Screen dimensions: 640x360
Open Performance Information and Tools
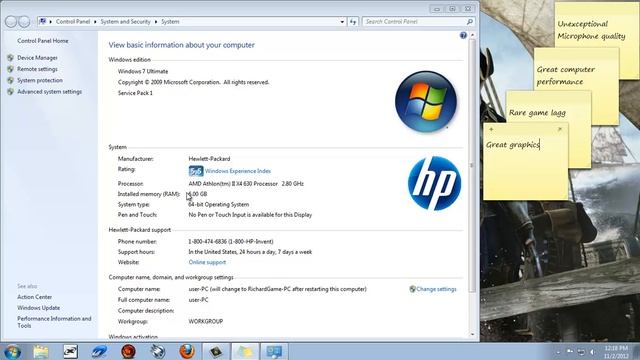(54, 322)
